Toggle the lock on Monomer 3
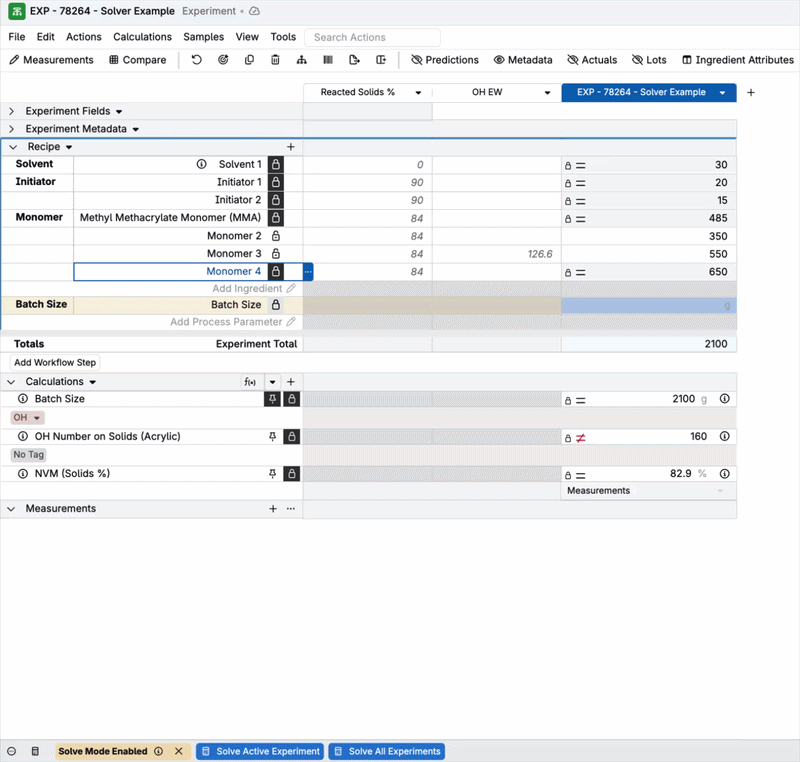Screen dimensions: 800x762 click(x=276, y=253)
